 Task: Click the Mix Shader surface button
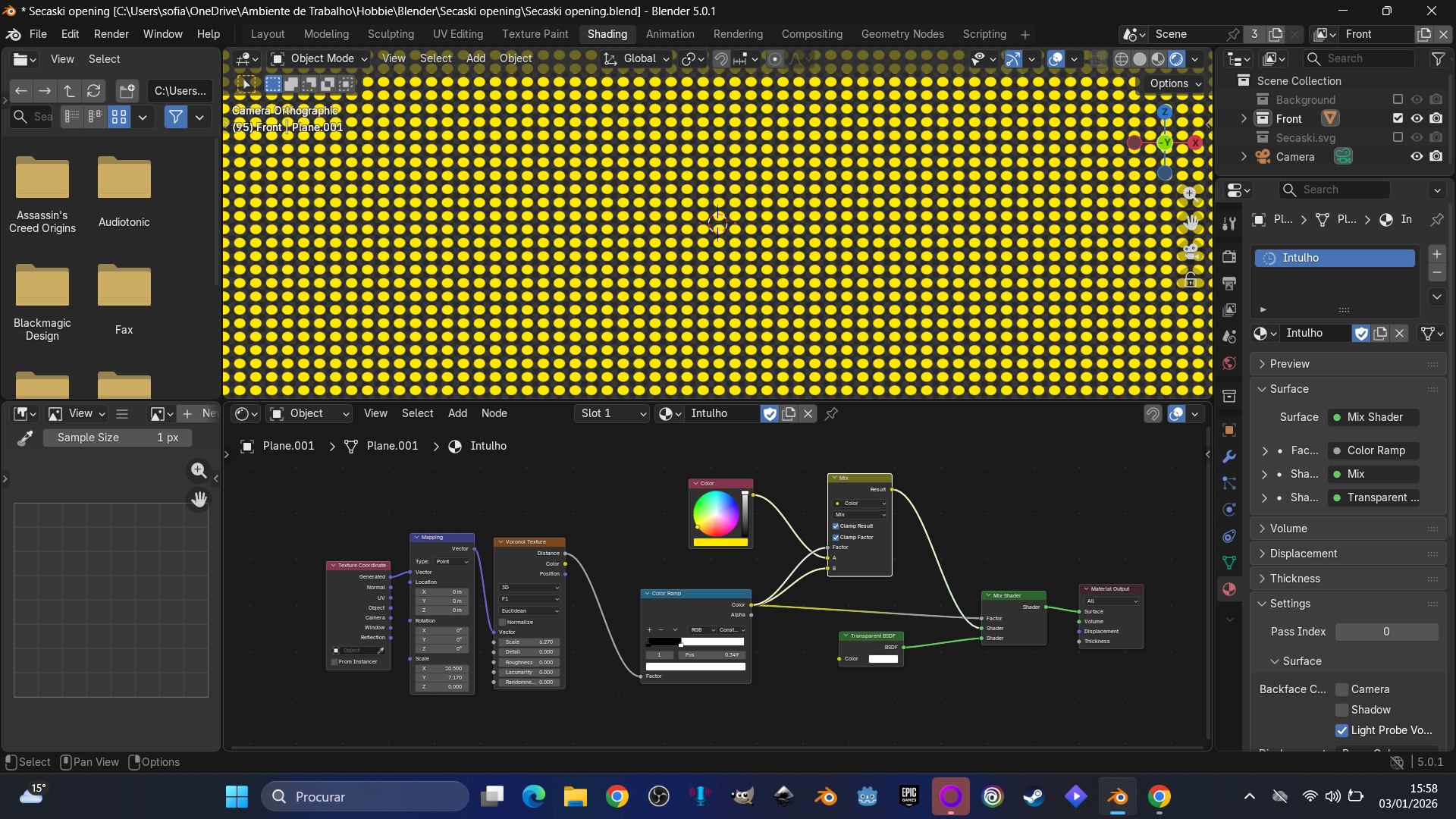pyautogui.click(x=1374, y=417)
